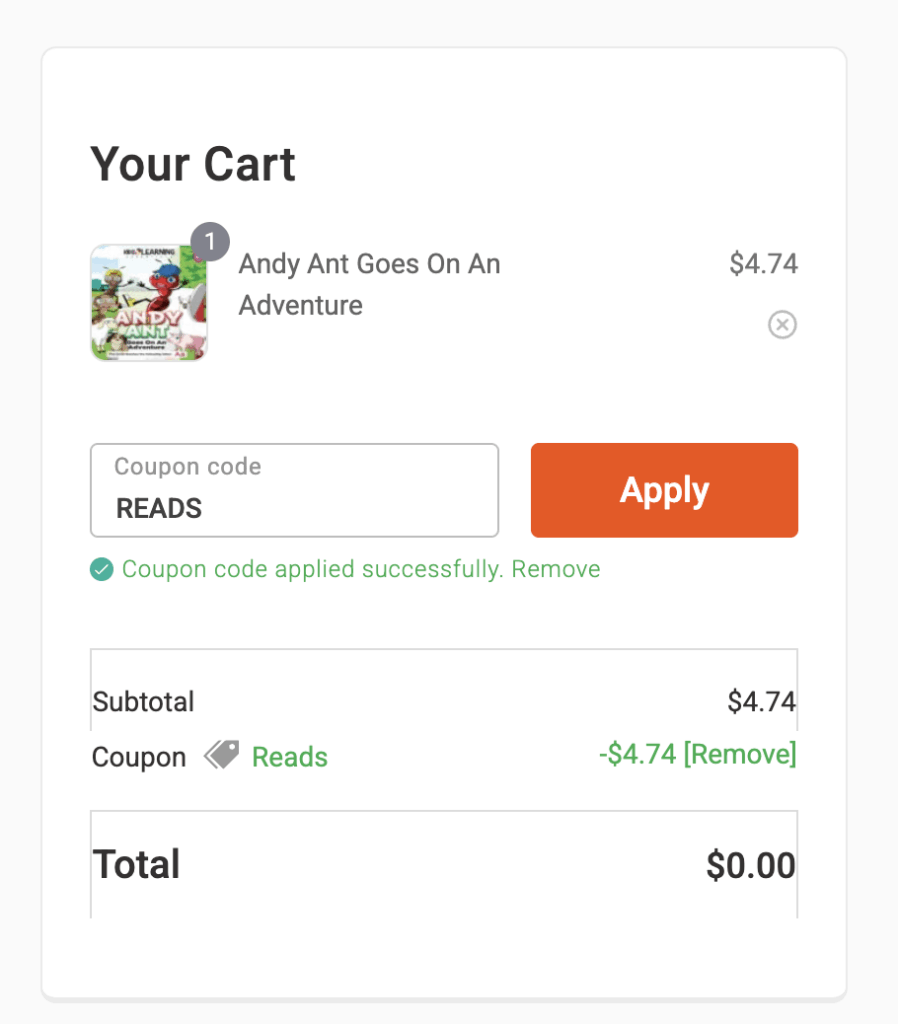Click the coupon price tag icon

222,755
